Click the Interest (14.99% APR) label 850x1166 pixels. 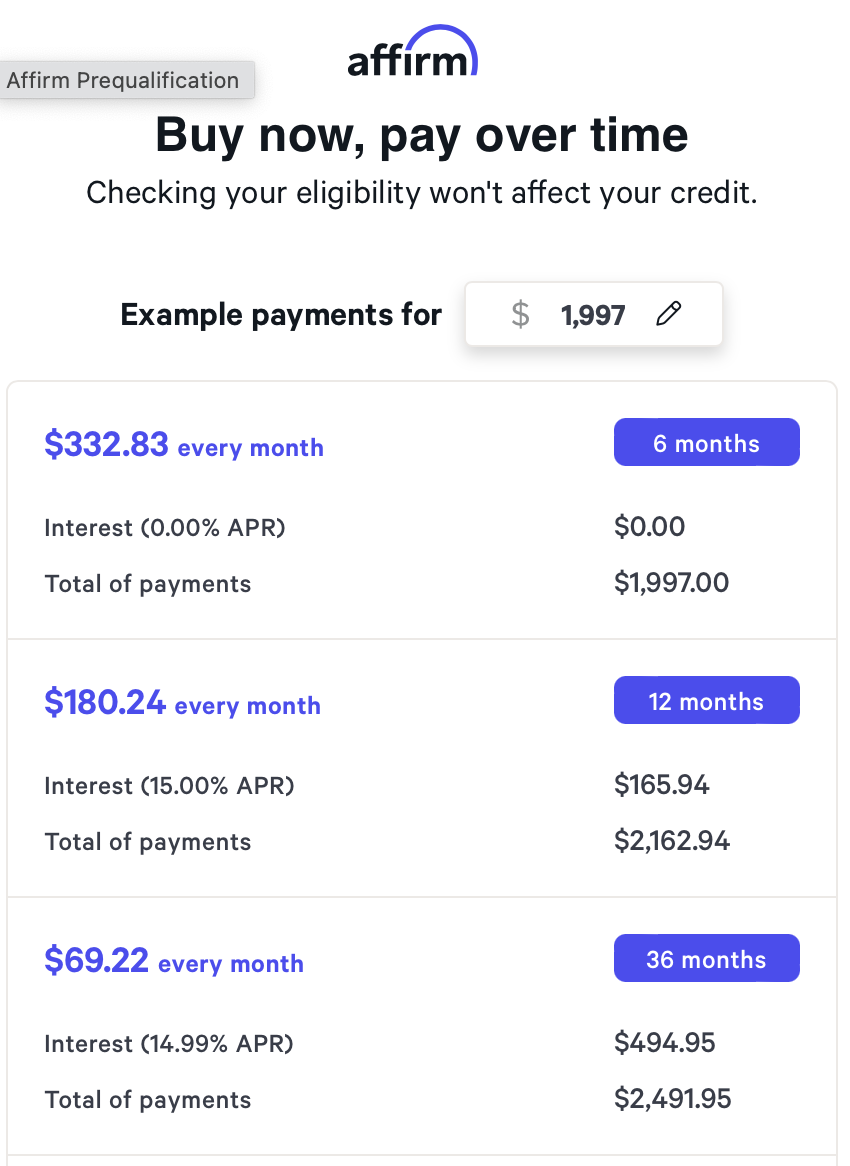tap(169, 1043)
